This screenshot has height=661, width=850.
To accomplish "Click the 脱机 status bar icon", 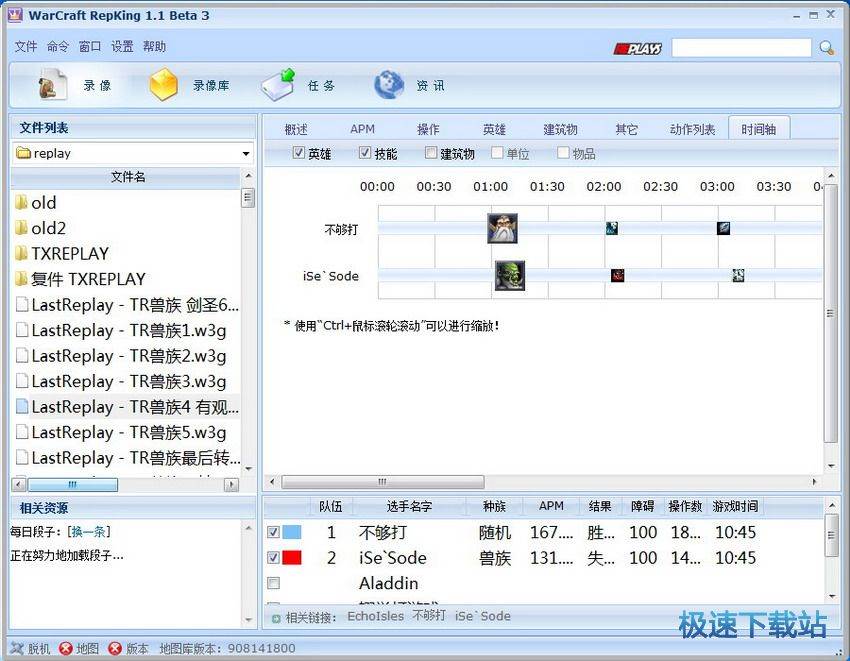I will [18, 648].
